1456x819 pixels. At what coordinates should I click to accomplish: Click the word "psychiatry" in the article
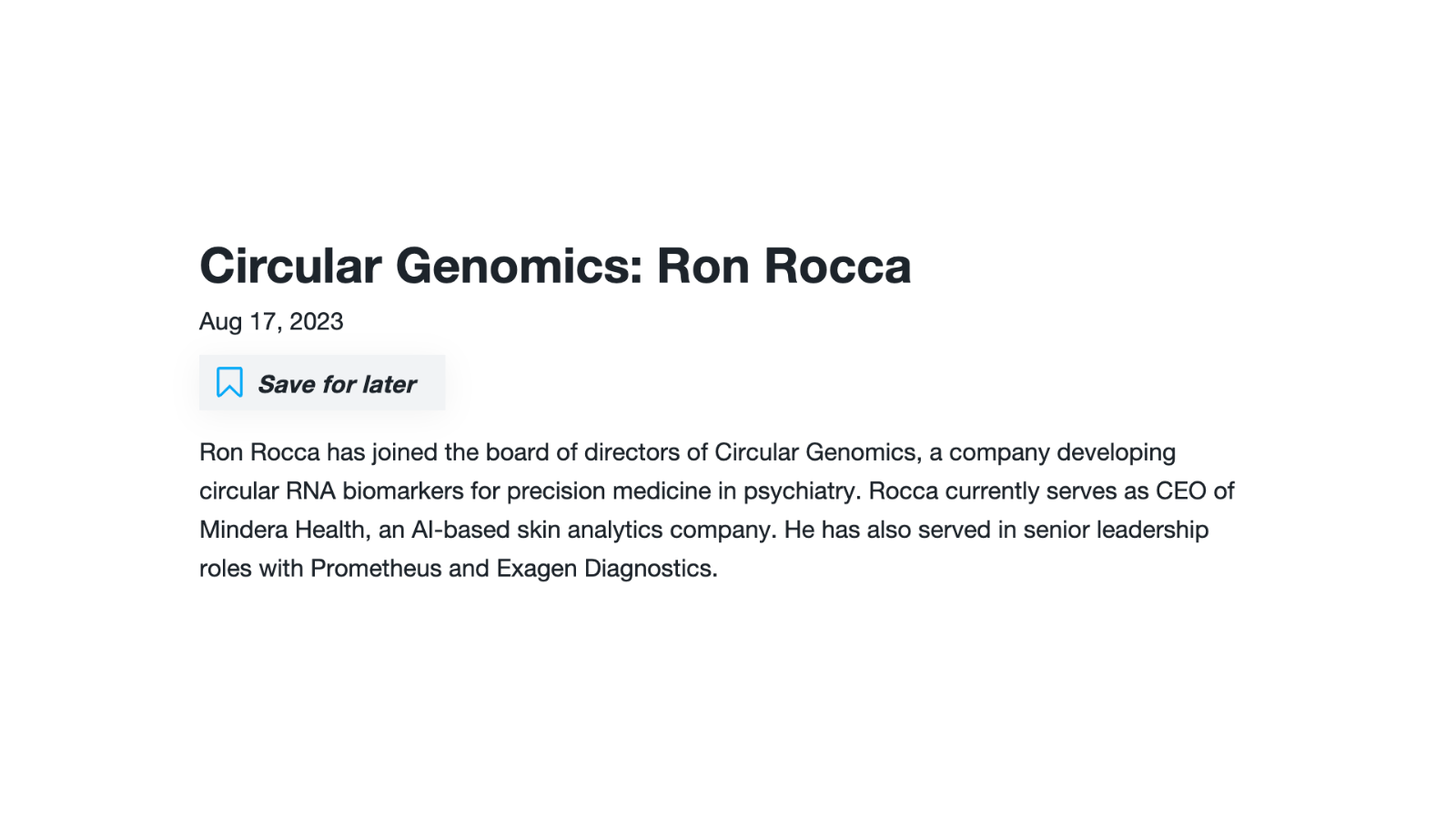point(799,491)
